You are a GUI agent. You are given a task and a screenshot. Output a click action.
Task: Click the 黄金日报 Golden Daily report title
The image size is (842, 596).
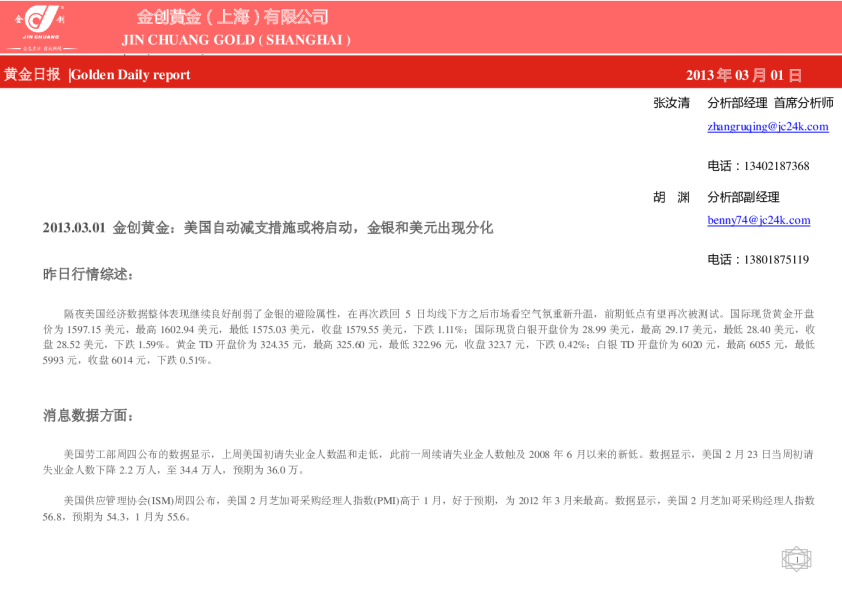pos(97,75)
